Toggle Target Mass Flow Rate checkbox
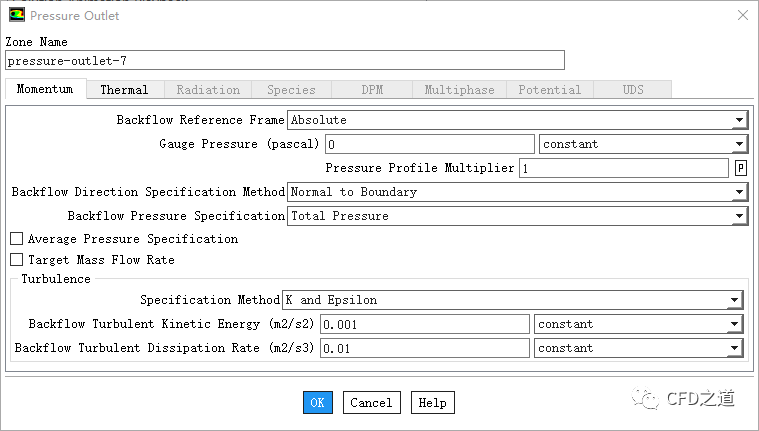759x431 pixels. [x=16, y=260]
